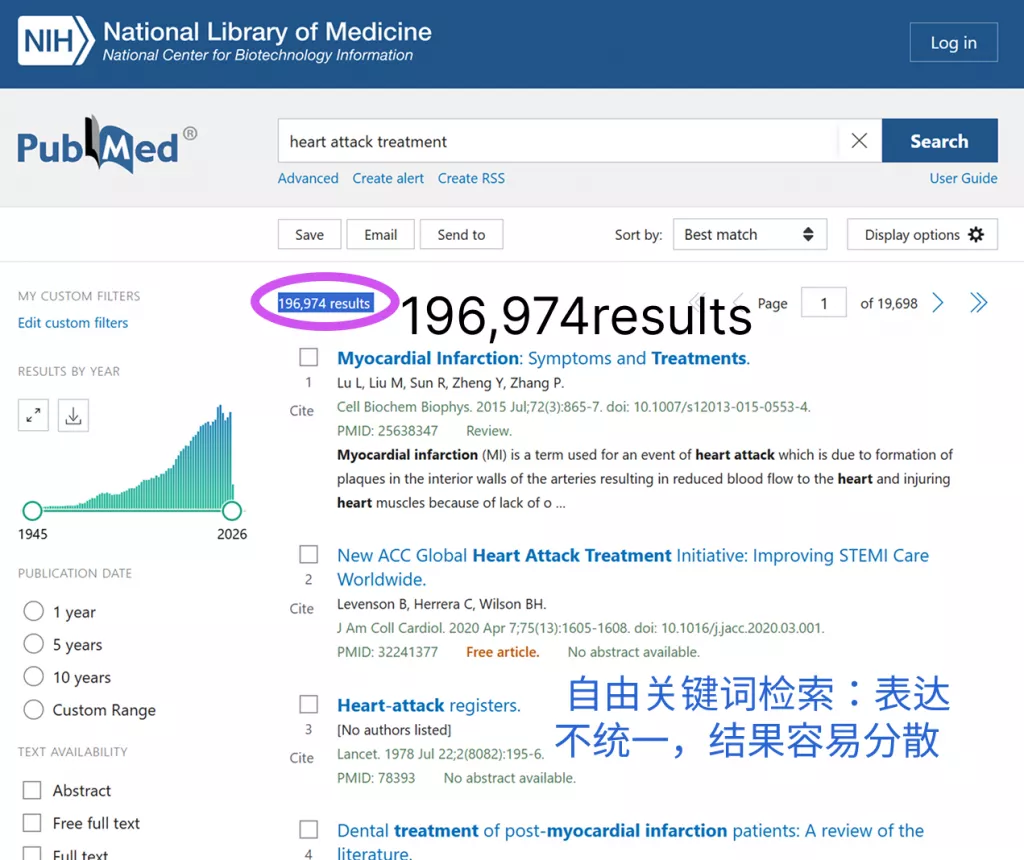Check the first result Myocardial Infarction article

coord(308,356)
